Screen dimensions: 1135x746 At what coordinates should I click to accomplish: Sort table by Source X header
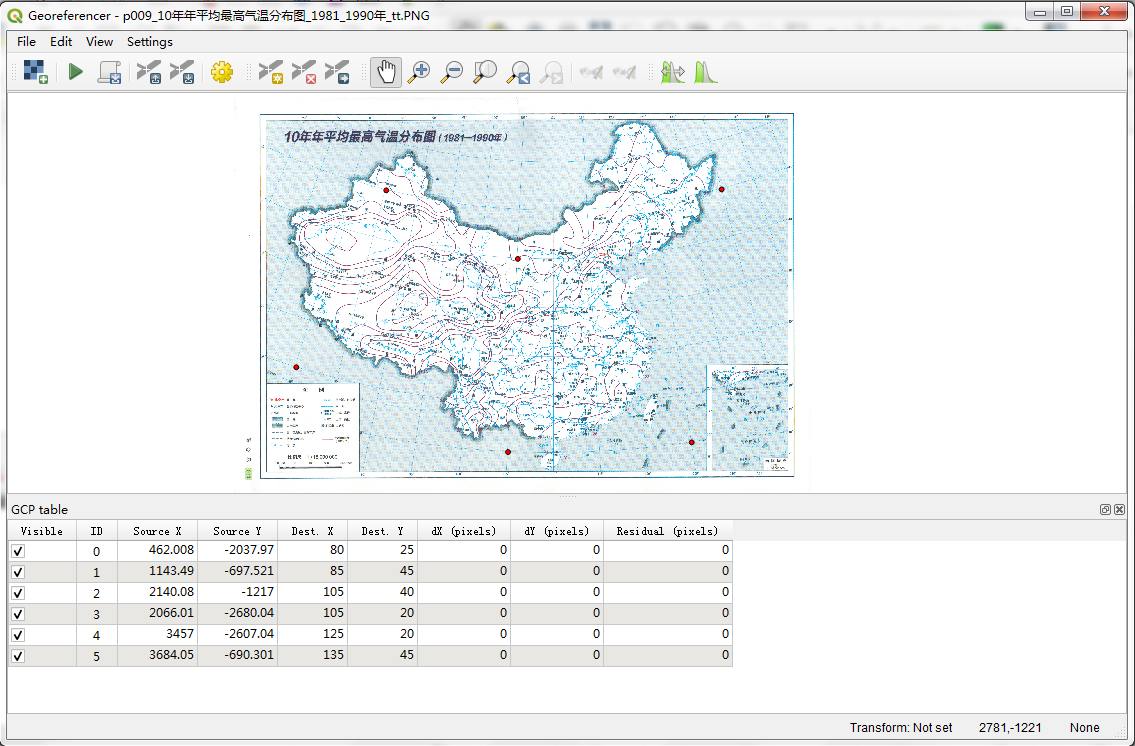[157, 531]
